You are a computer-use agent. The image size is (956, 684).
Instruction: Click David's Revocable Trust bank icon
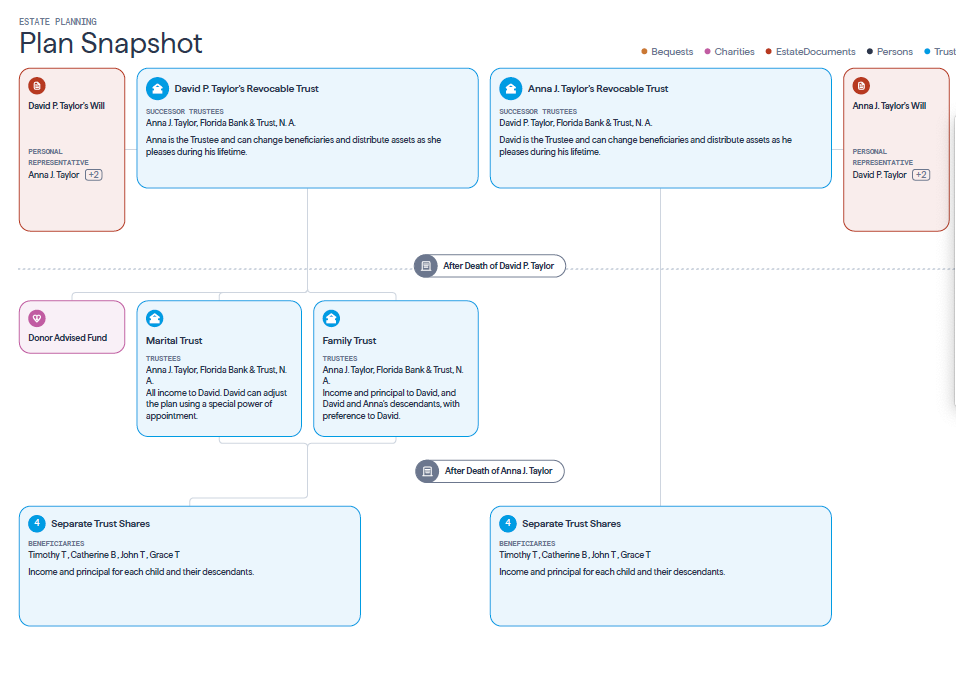click(x=156, y=88)
